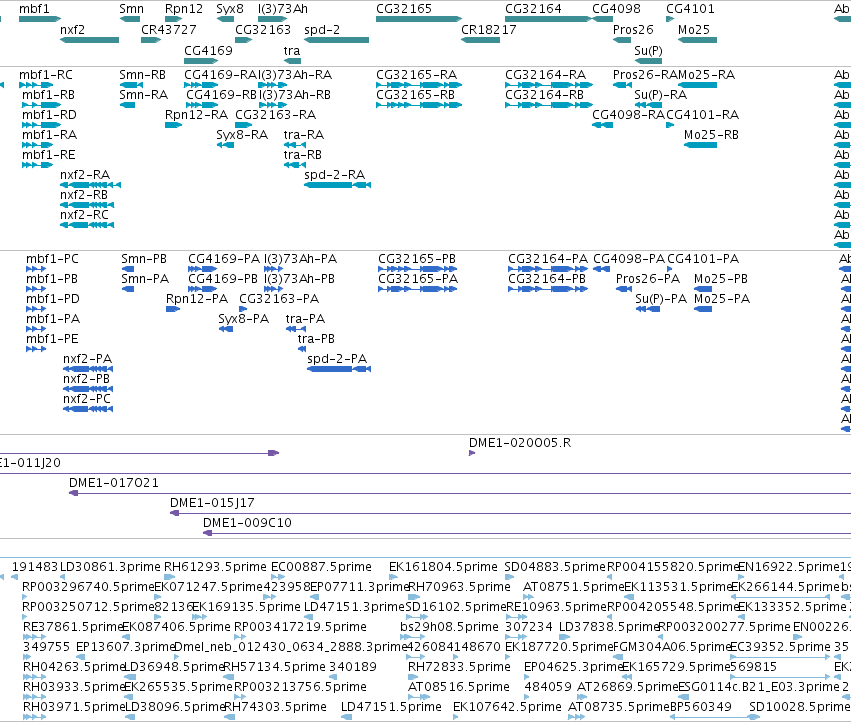Click the tra gene label
The image size is (851, 722).
(291, 50)
